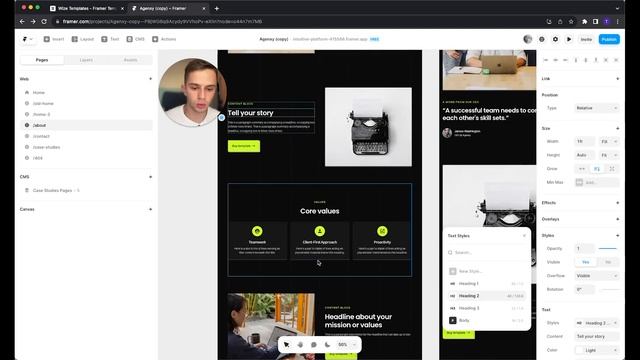Open Text Styles Heading 2 dropdown

click(597, 323)
